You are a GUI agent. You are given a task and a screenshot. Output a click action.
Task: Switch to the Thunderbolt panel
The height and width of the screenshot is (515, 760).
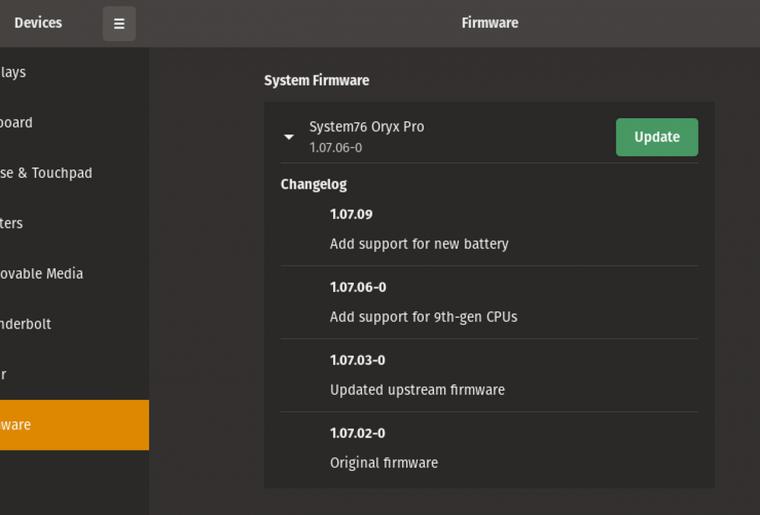(x=26, y=324)
